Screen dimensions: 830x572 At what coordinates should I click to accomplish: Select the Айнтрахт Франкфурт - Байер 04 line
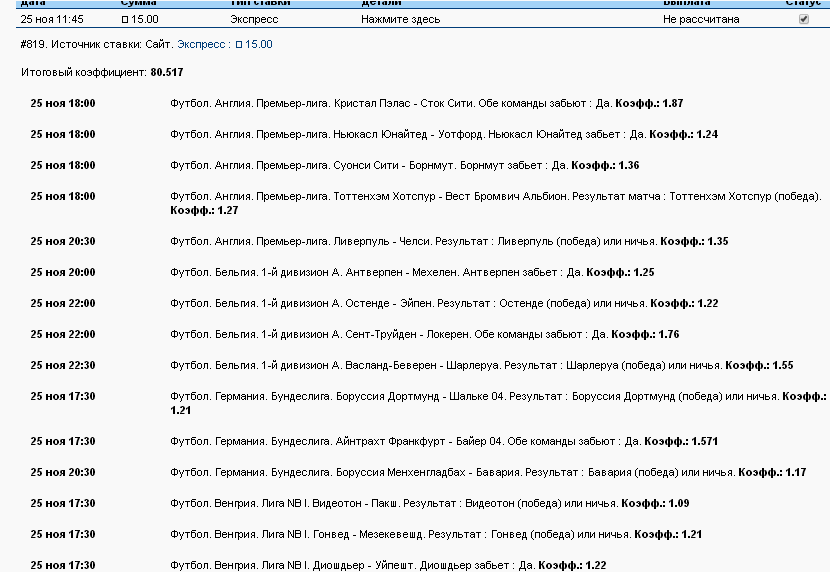click(444, 441)
